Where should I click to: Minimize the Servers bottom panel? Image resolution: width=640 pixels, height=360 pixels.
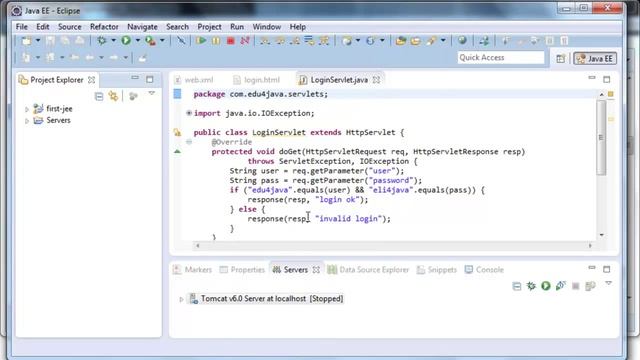tap(592, 268)
